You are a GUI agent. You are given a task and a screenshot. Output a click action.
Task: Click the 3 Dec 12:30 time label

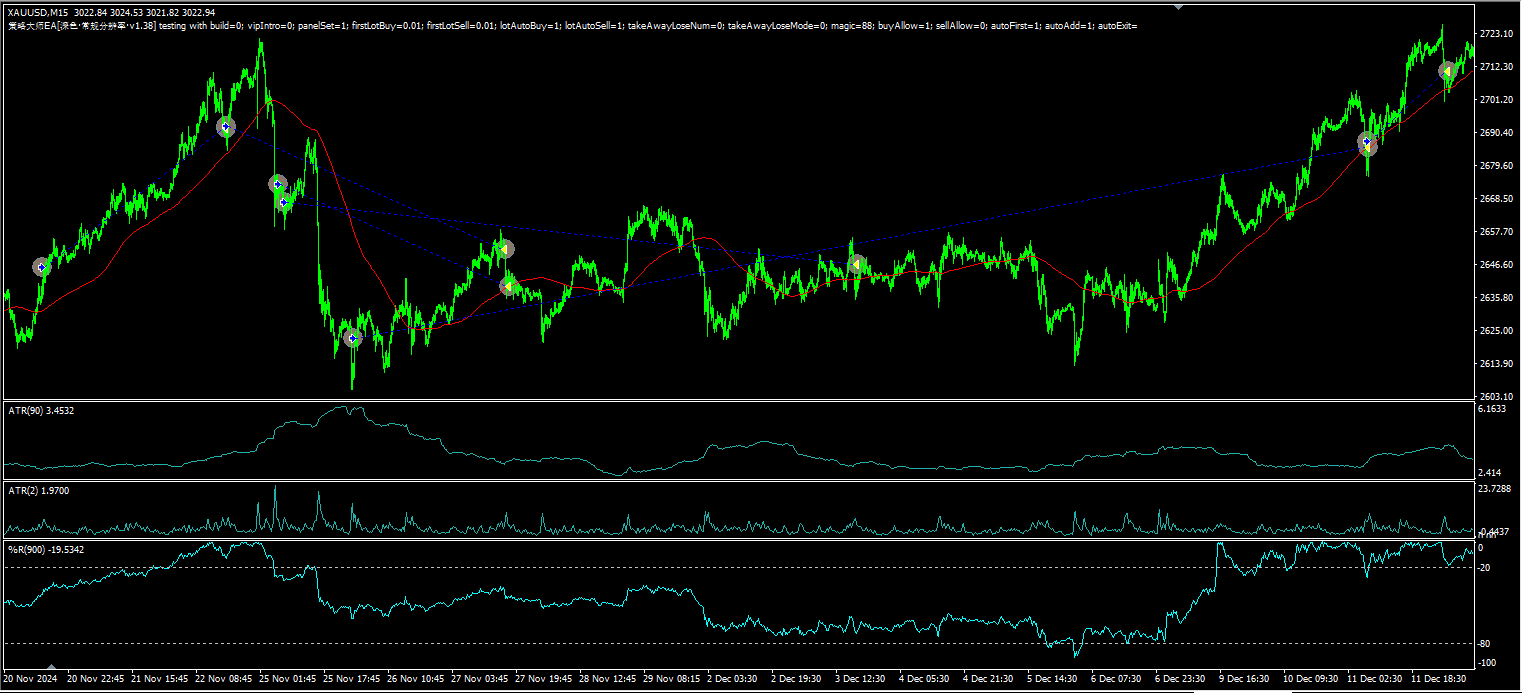(x=862, y=678)
